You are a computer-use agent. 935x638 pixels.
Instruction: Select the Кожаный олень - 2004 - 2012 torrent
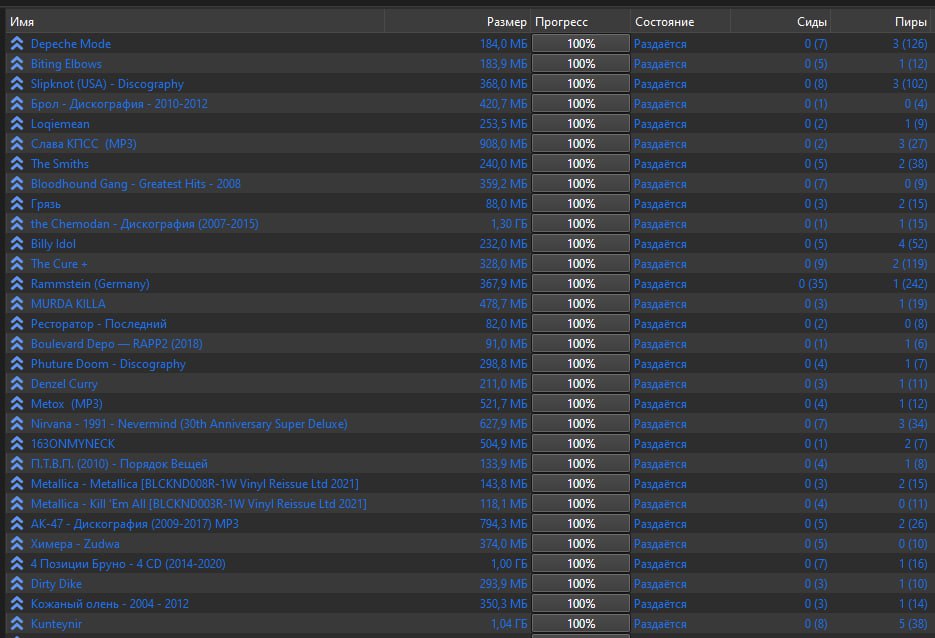pyautogui.click(x=110, y=603)
